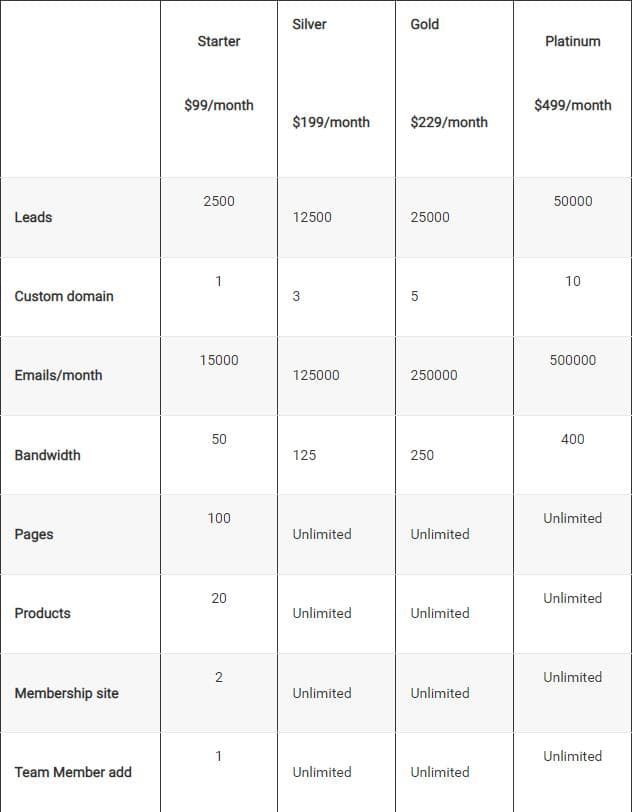The height and width of the screenshot is (812, 633).
Task: Click the Gold plan heading
Action: click(x=424, y=24)
